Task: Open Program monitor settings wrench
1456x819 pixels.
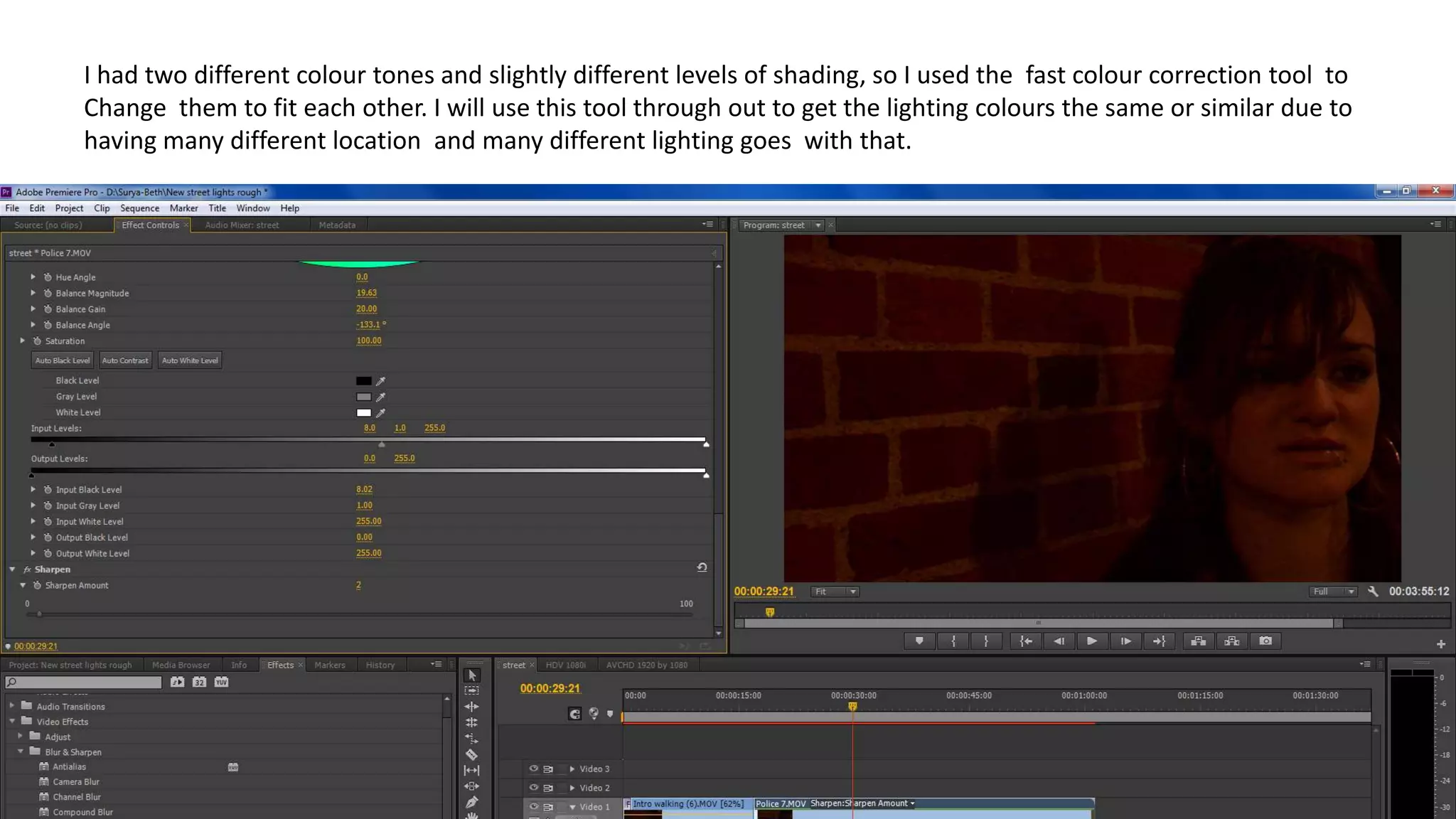Action: coord(1373,591)
